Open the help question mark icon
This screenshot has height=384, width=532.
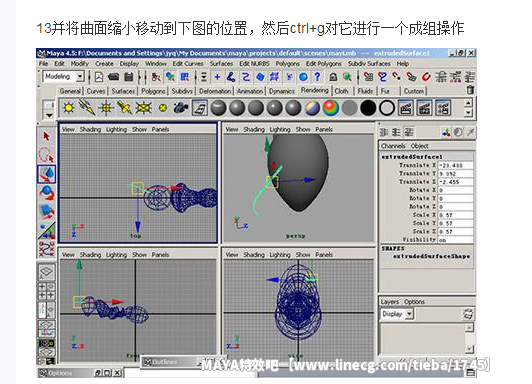pyautogui.click(x=318, y=77)
